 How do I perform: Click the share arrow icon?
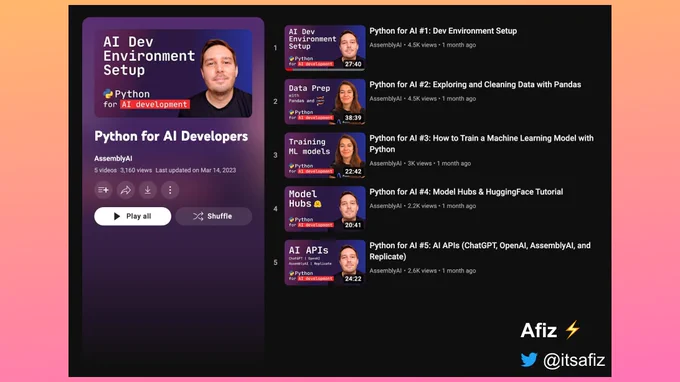pos(126,190)
